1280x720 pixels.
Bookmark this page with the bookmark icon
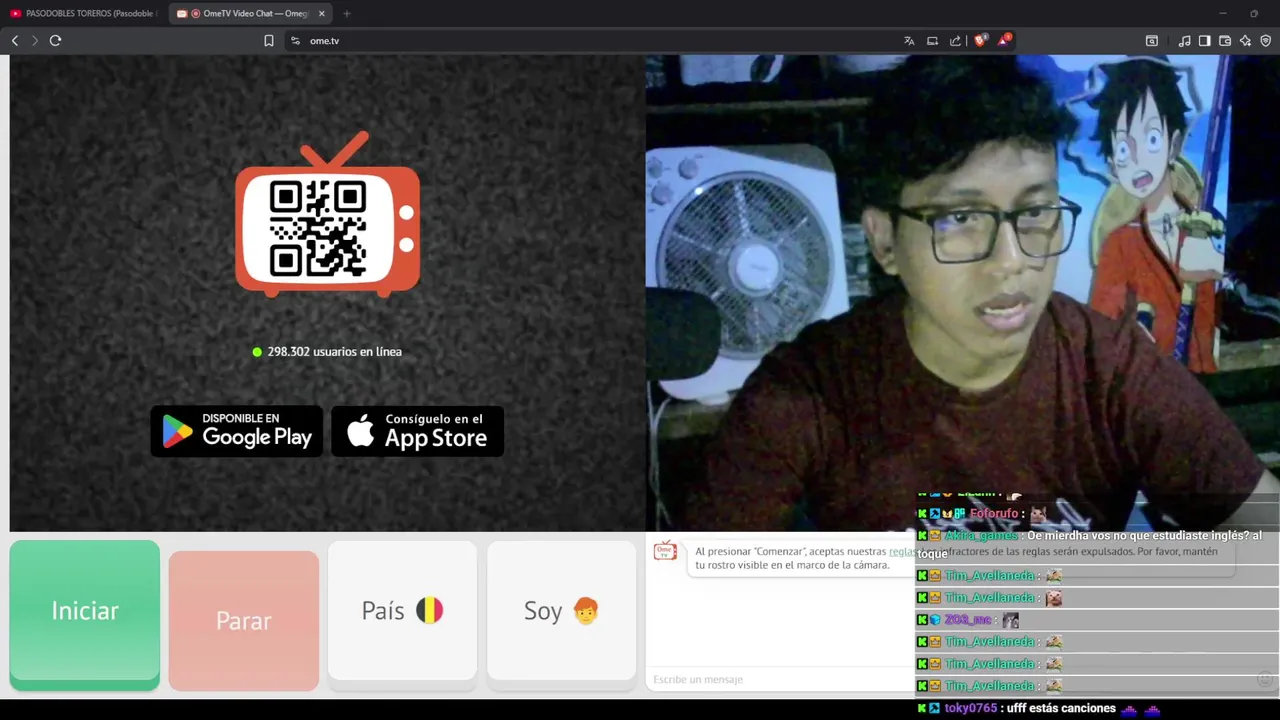click(x=269, y=41)
